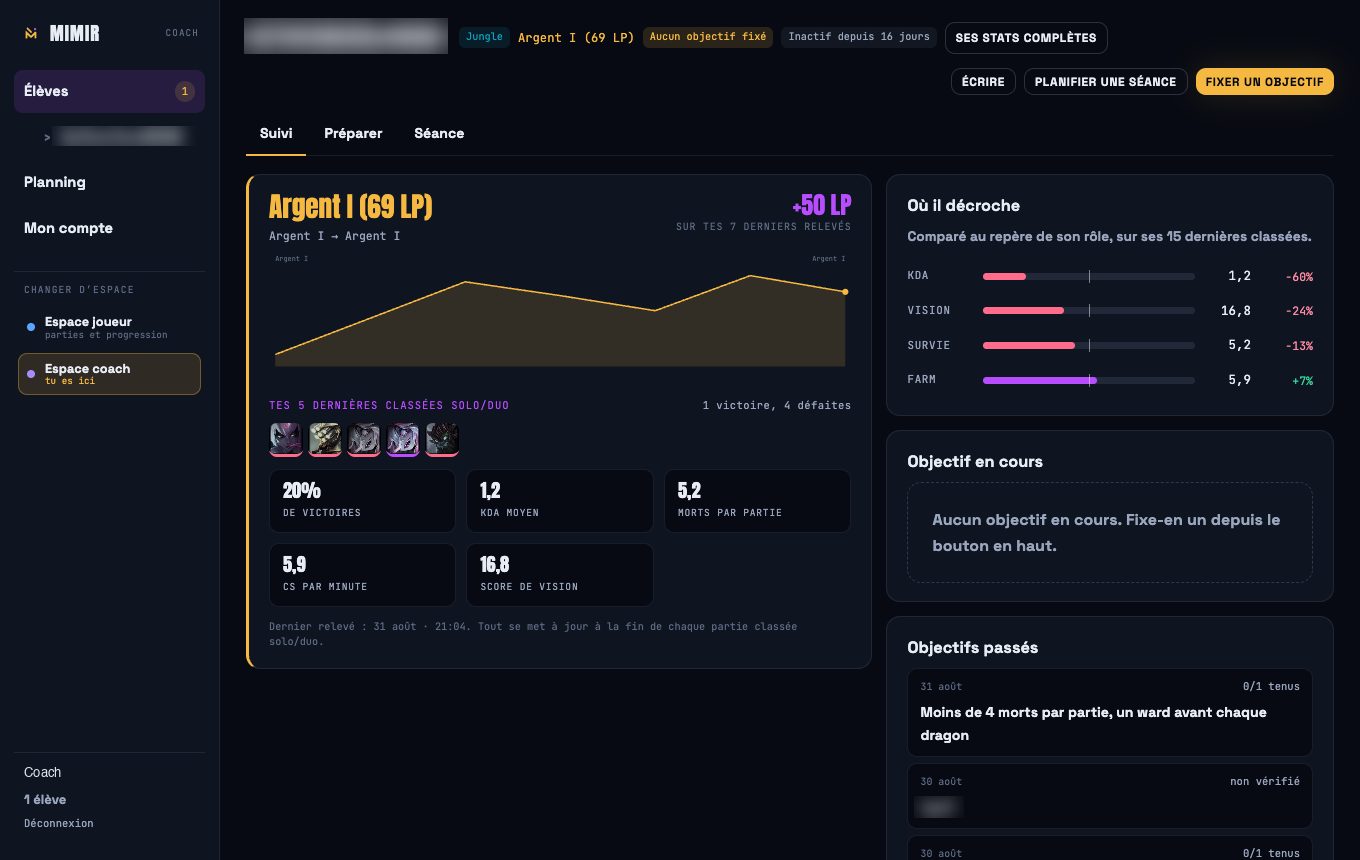The image size is (1360, 860).
Task: Open Ses stats complètes
Action: 1026,38
